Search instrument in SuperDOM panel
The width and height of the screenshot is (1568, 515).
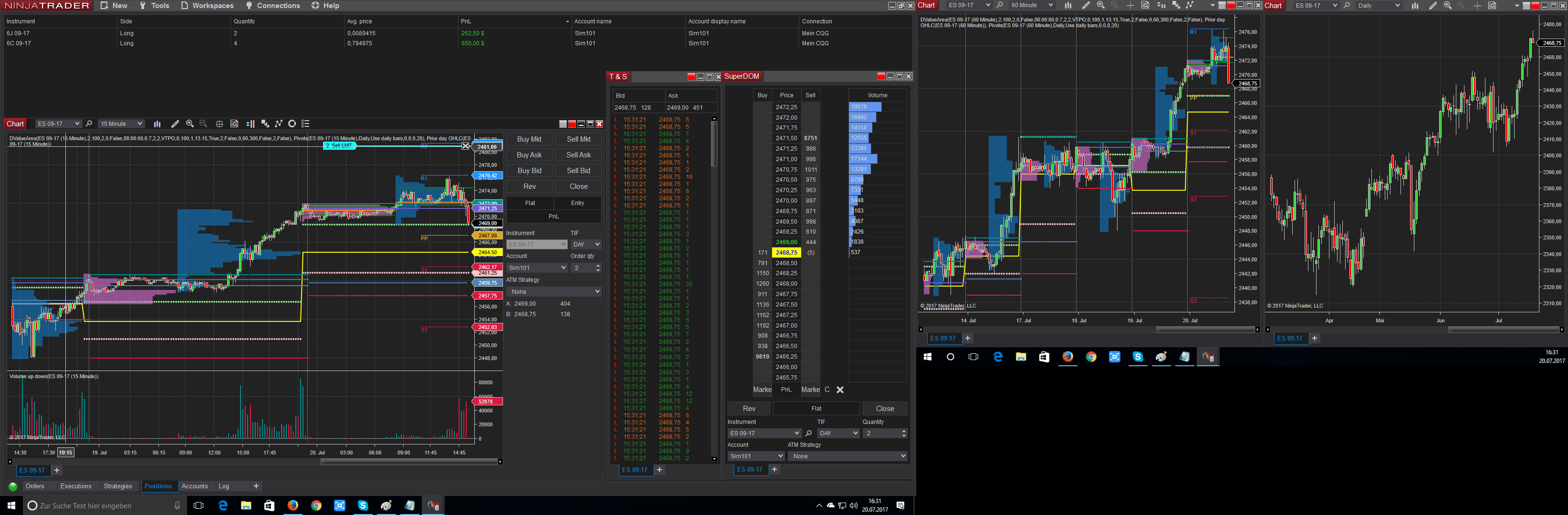pos(808,433)
